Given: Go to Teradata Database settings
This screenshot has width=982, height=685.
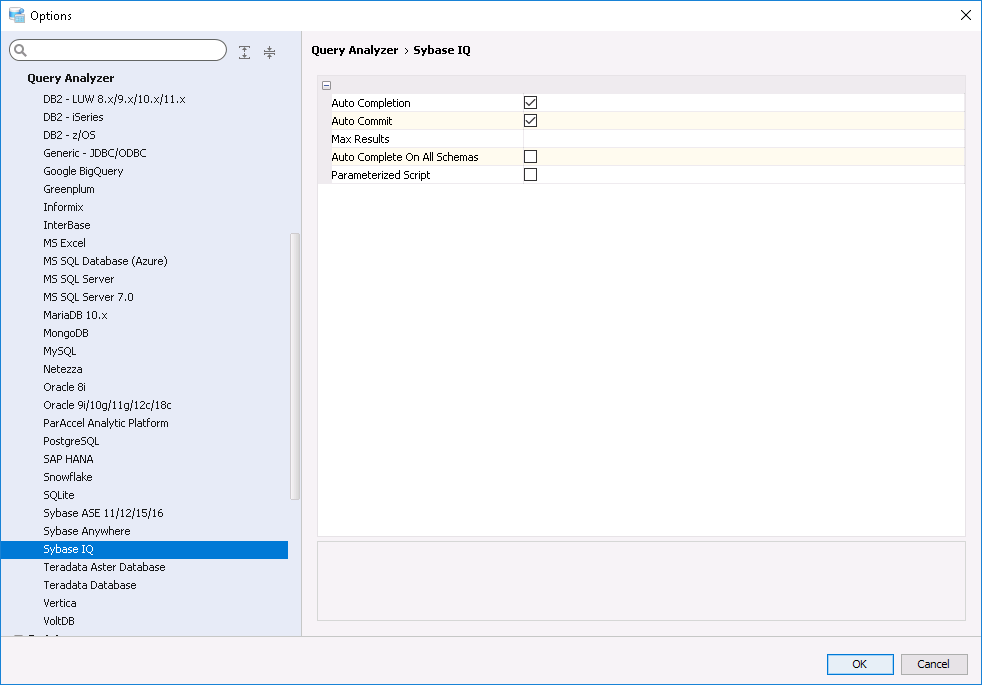Looking at the screenshot, I should tap(90, 585).
